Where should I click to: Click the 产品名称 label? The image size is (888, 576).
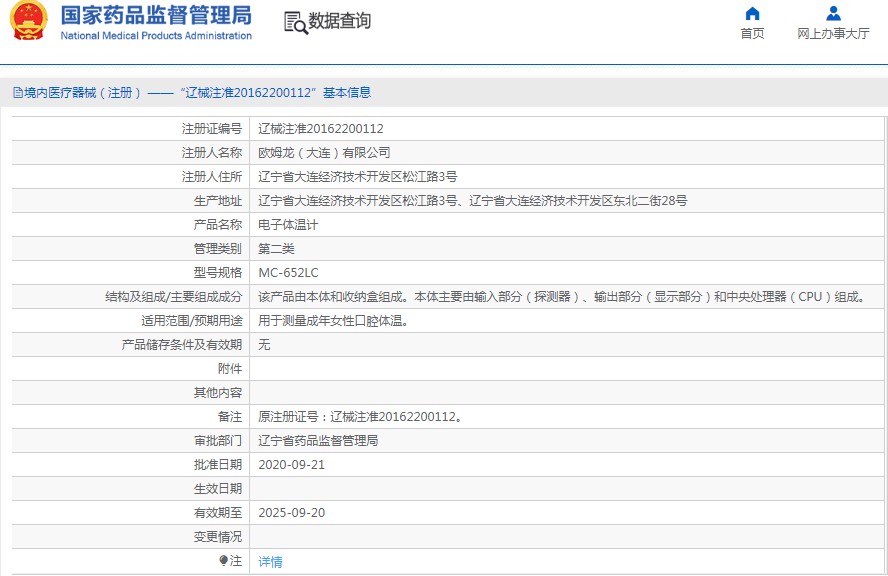coord(217,225)
